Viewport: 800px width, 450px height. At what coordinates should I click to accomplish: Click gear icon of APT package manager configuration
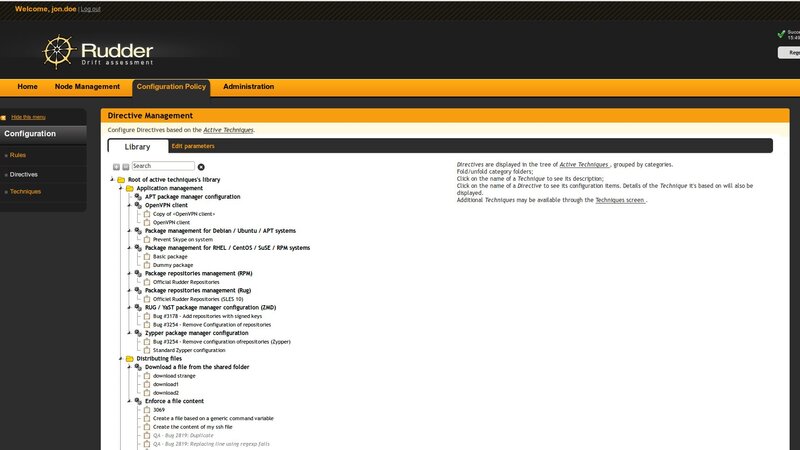point(138,196)
